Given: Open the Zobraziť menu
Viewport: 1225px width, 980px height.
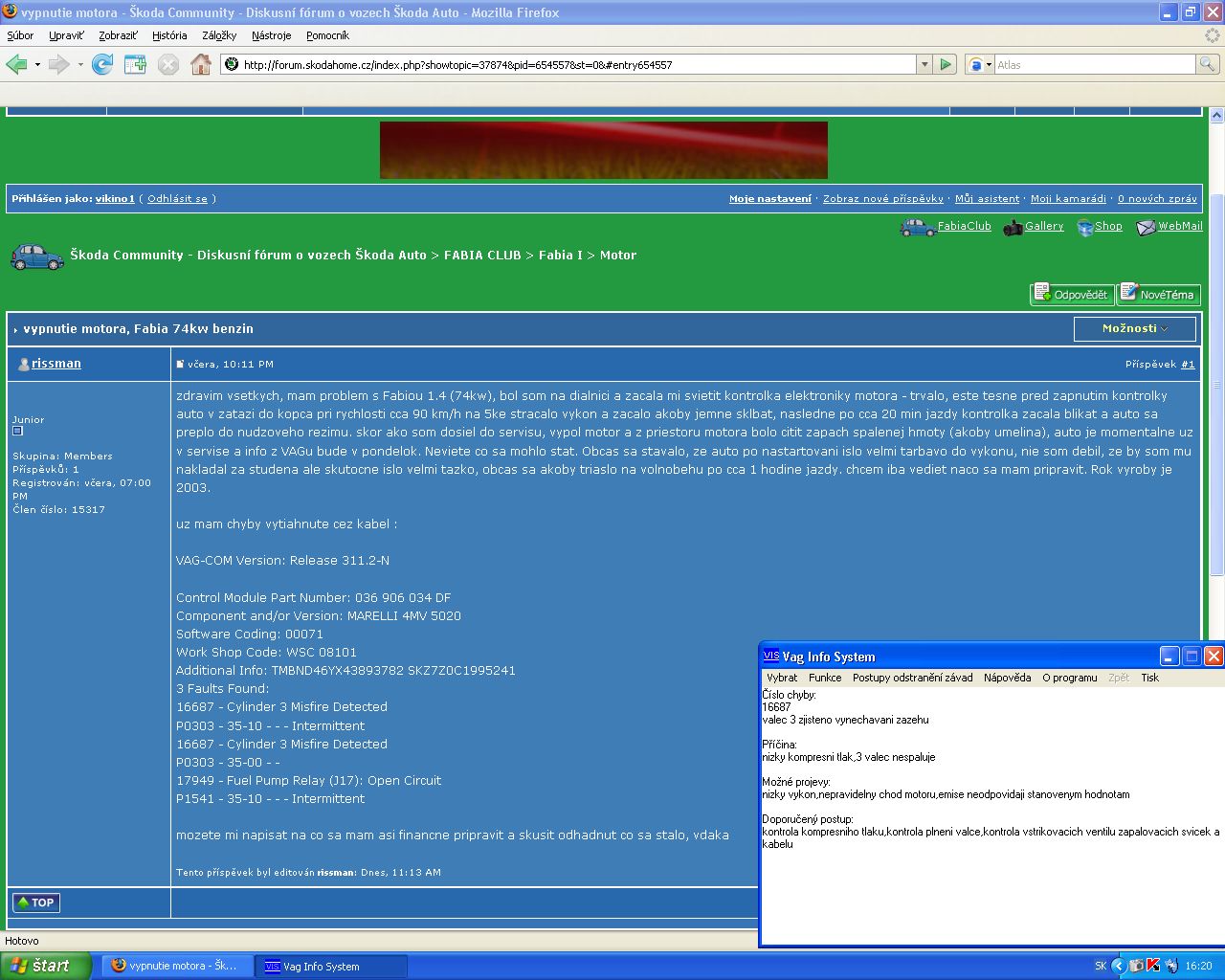Looking at the screenshot, I should [x=118, y=35].
